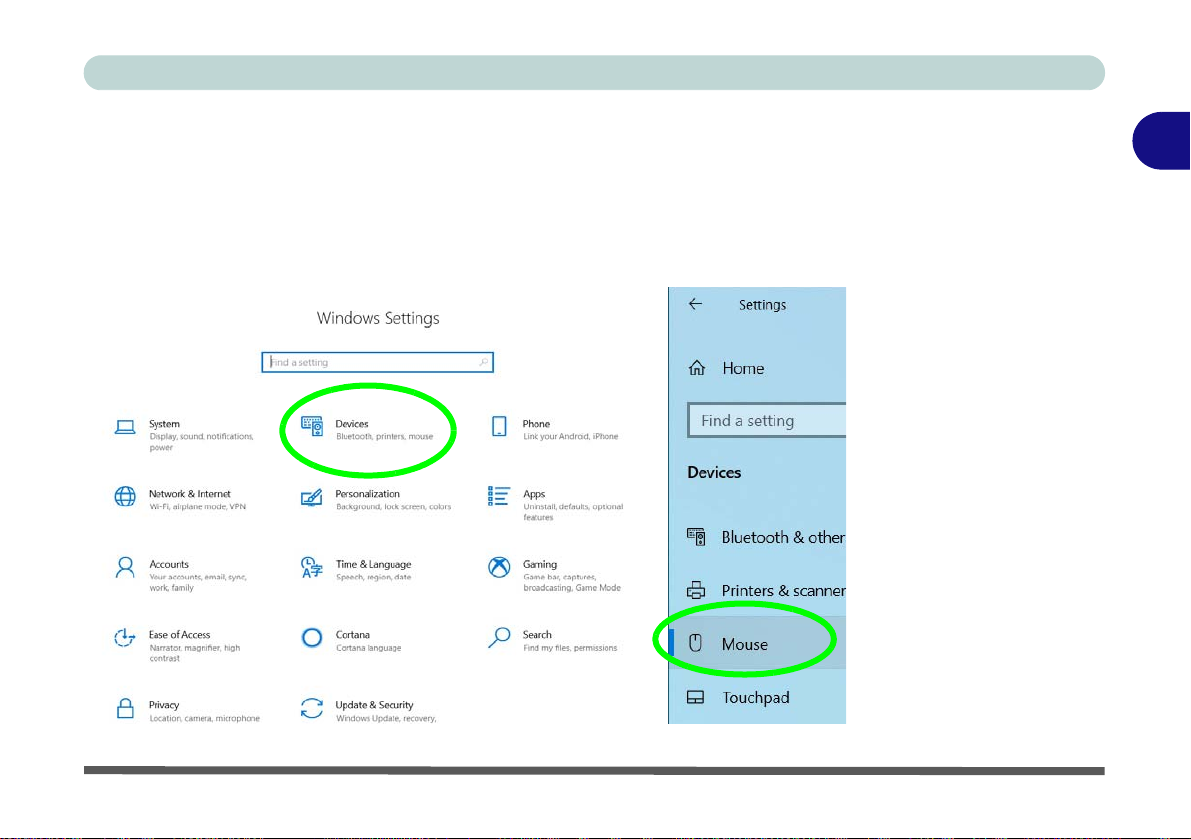Open the Apps list icon
The image size is (1191, 839).
coord(499,497)
